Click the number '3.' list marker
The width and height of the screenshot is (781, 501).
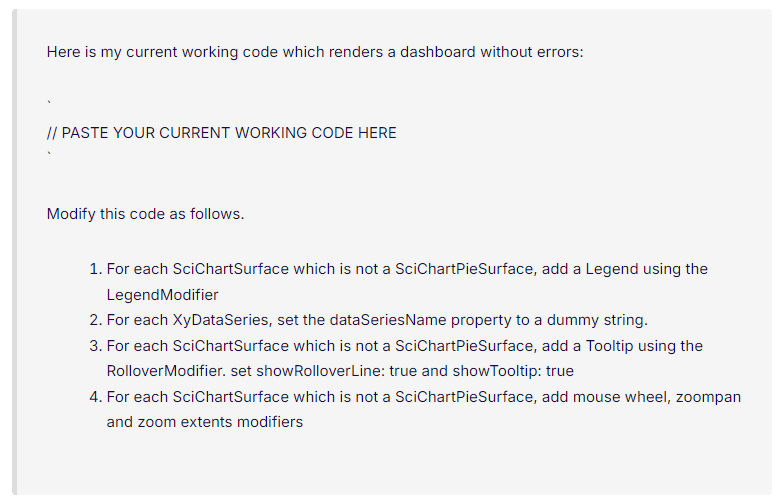pyautogui.click(x=96, y=346)
